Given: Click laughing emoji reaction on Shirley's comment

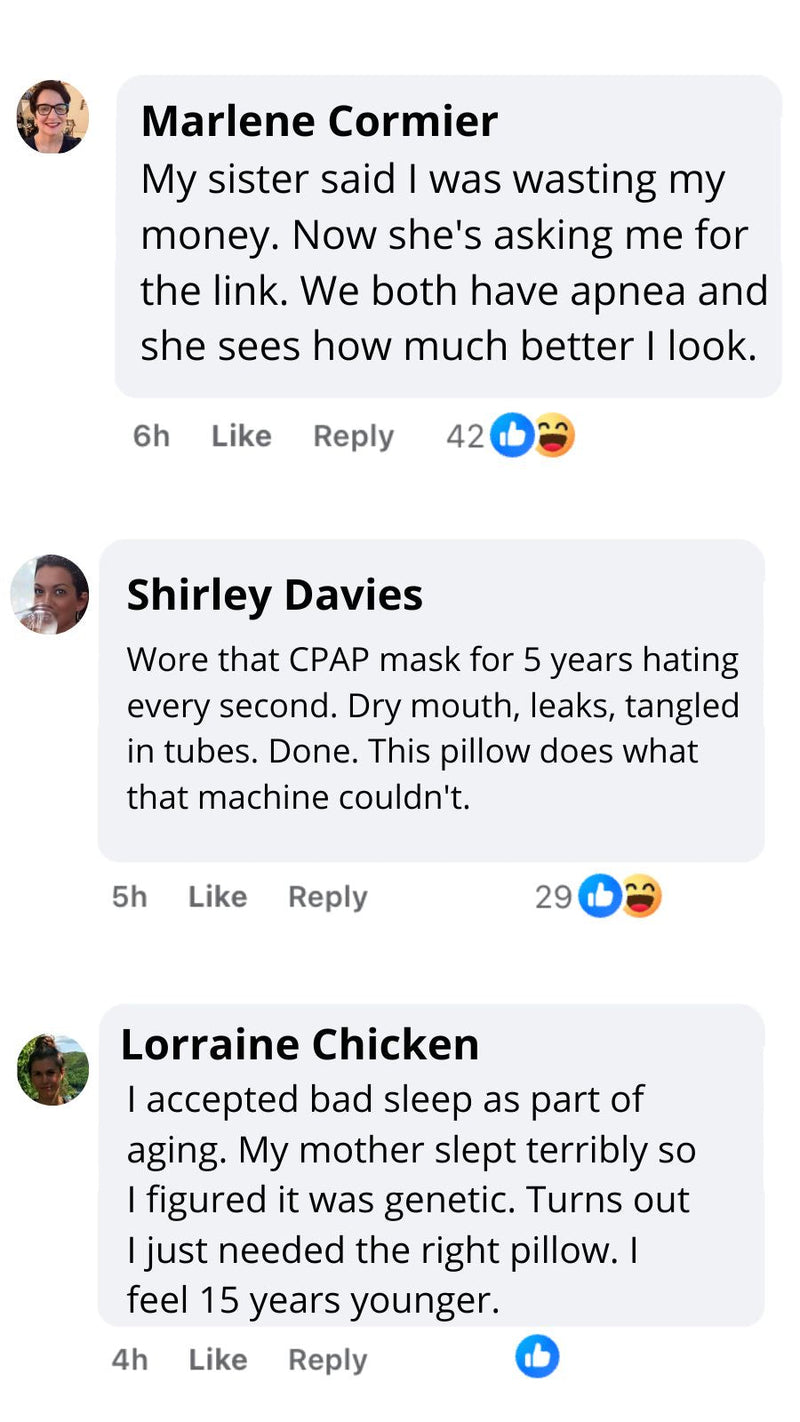Looking at the screenshot, I should click(x=641, y=896).
